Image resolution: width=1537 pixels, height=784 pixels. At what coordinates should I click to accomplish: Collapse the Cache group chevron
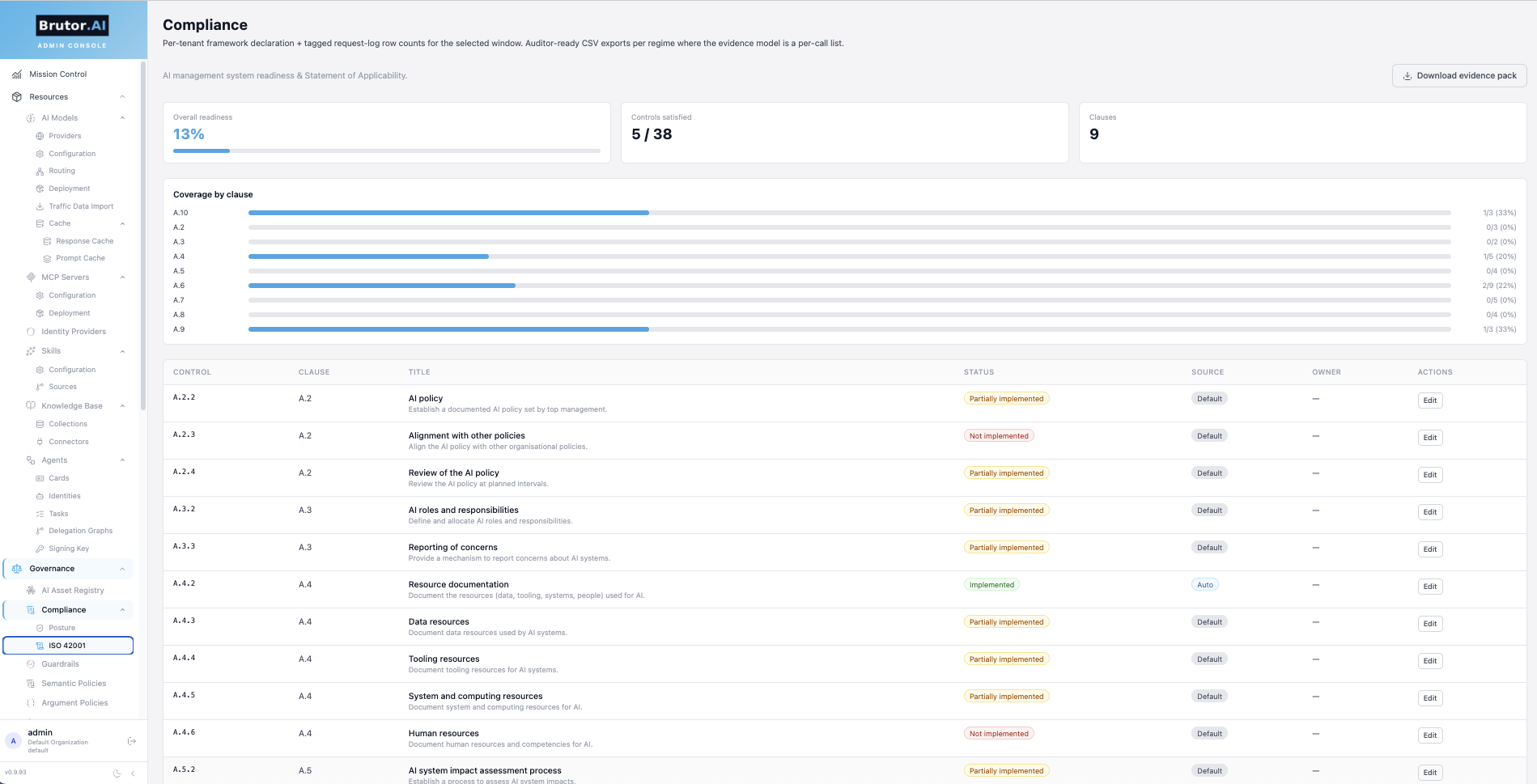tap(122, 224)
